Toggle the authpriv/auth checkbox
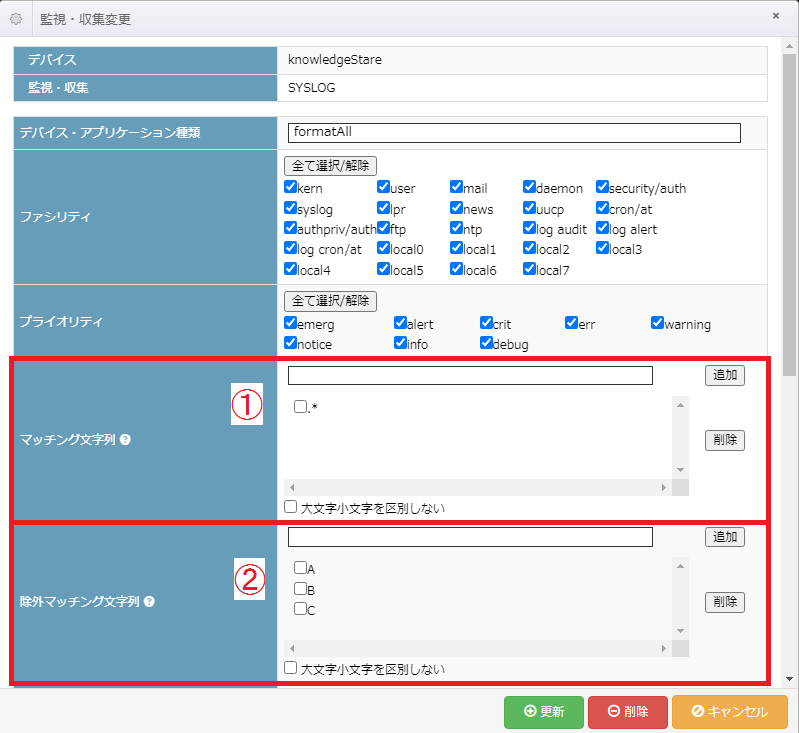The image size is (799, 733). tap(290, 227)
